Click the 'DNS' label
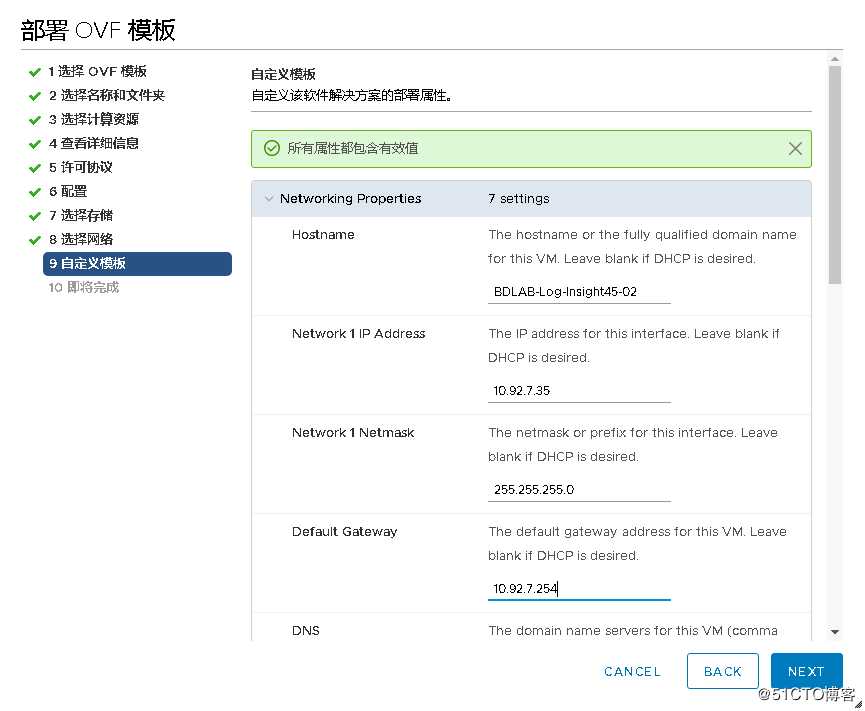Image resolution: width=865 pixels, height=711 pixels. 306,630
